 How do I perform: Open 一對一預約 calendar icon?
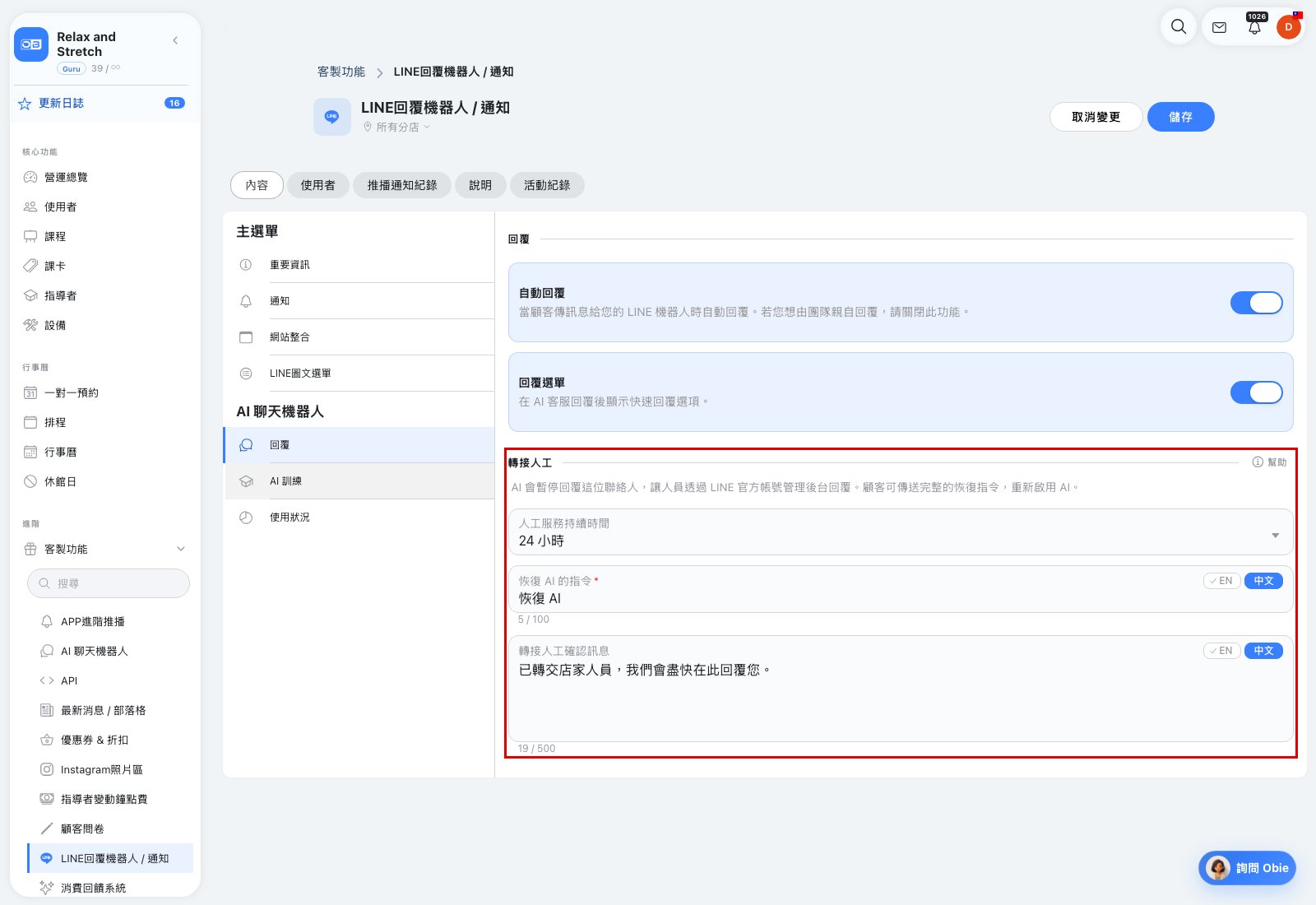coord(30,392)
